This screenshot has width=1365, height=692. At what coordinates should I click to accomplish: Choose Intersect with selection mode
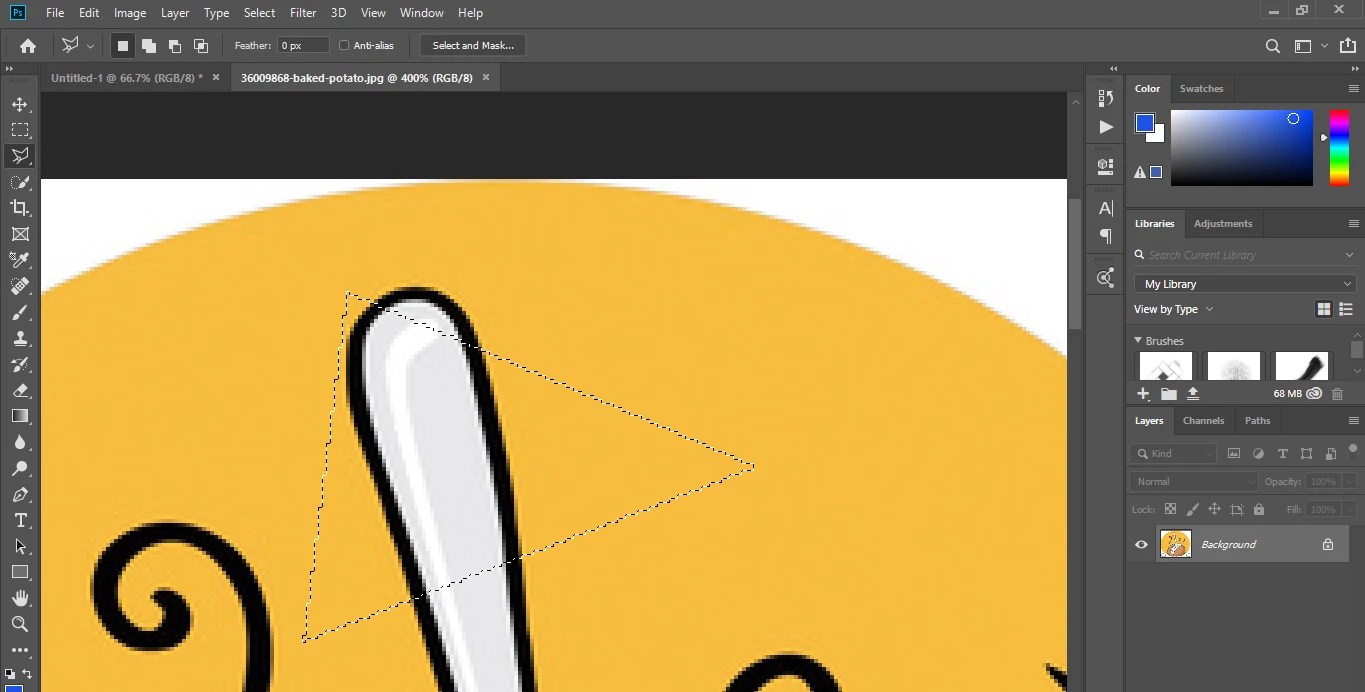[x=200, y=45]
